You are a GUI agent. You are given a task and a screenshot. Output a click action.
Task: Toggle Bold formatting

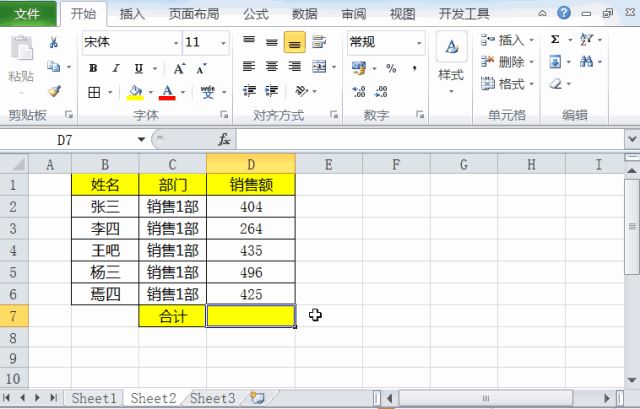click(x=93, y=68)
